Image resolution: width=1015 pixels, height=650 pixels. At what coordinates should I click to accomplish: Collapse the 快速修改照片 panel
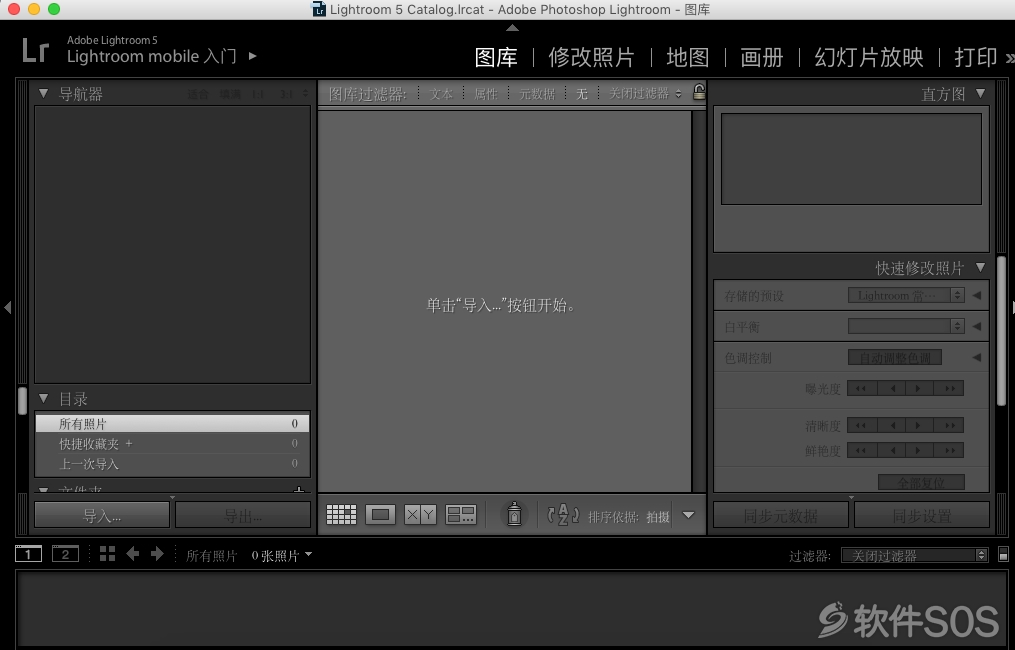click(x=980, y=267)
